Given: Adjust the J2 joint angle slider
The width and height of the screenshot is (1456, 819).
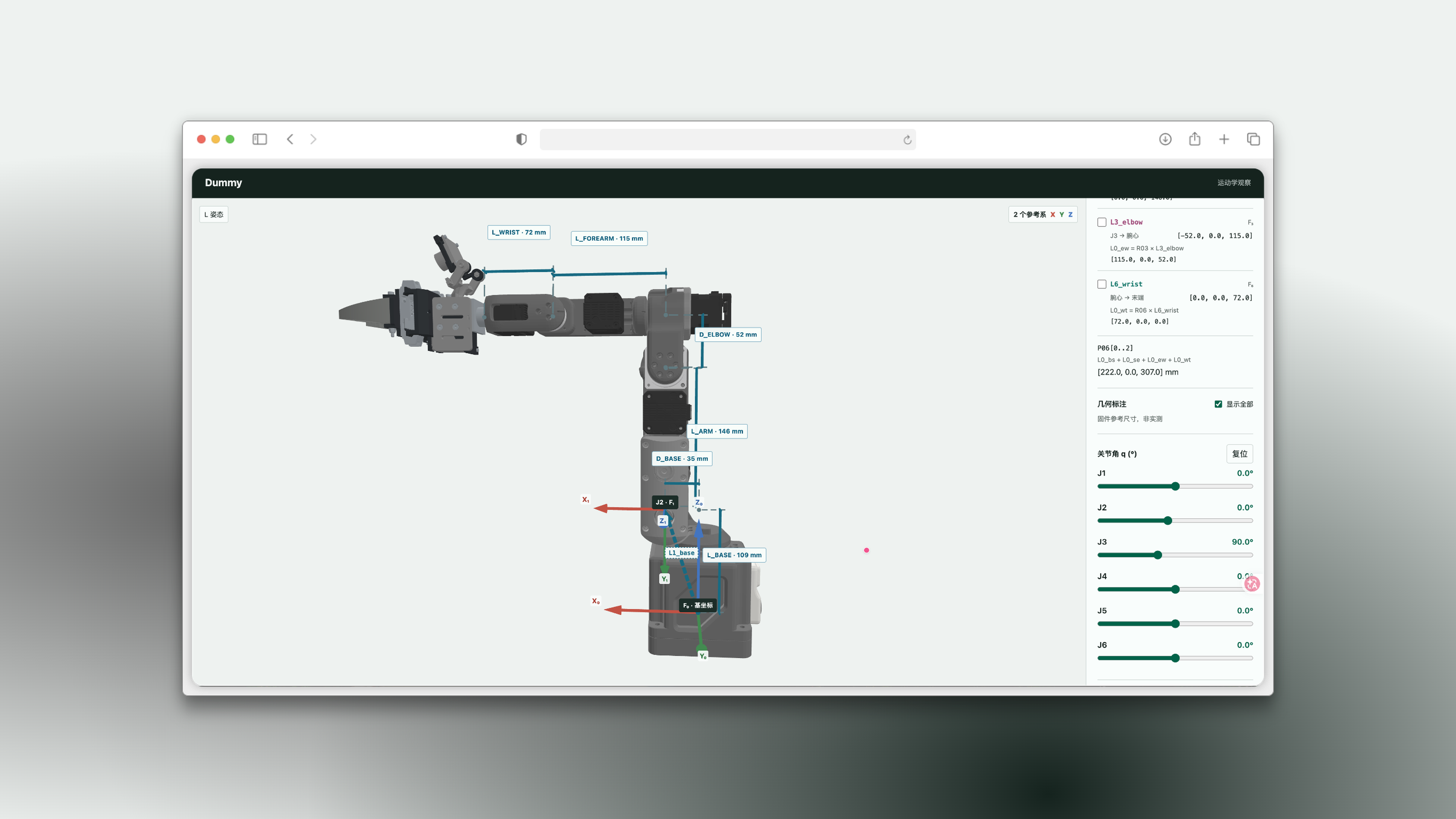Looking at the screenshot, I should click(1175, 521).
